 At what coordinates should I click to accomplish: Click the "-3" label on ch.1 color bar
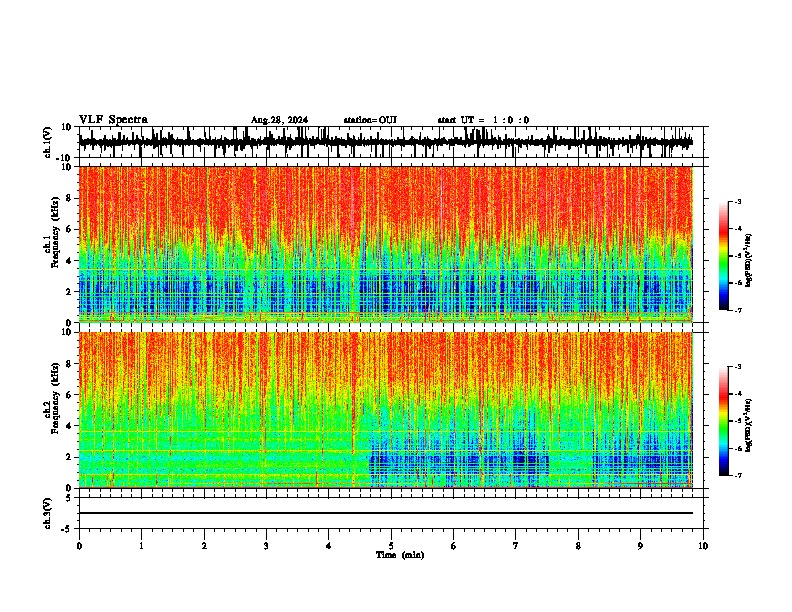coord(738,201)
